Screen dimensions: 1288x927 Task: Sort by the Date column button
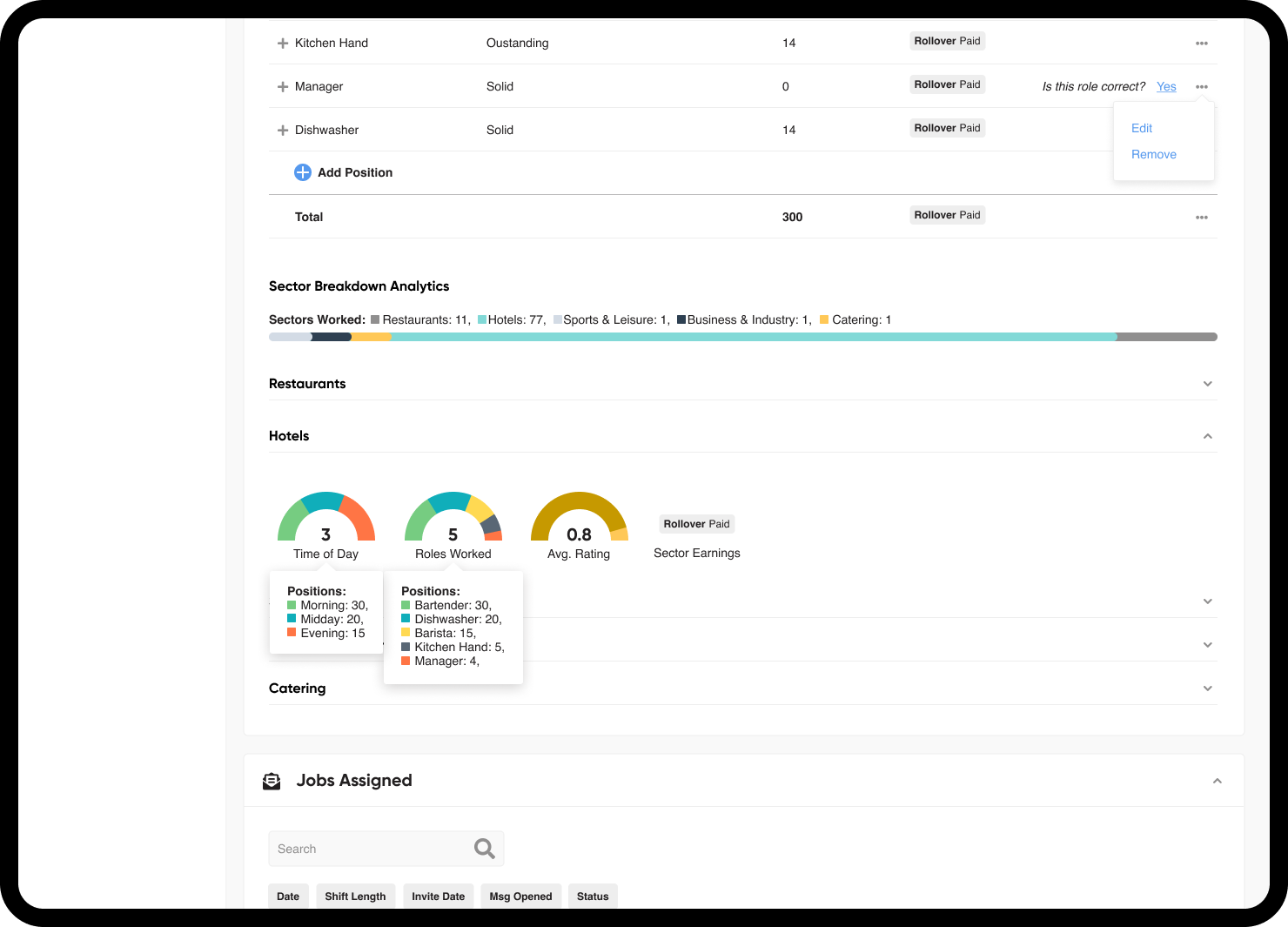coord(288,897)
